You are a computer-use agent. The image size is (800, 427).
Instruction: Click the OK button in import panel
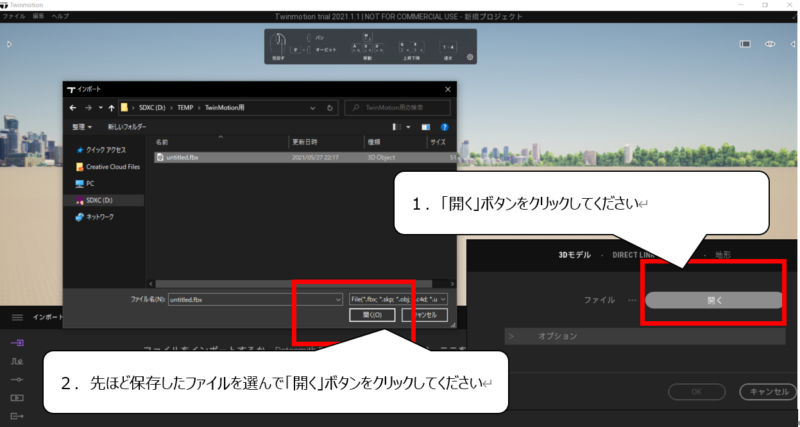pyautogui.click(x=697, y=392)
